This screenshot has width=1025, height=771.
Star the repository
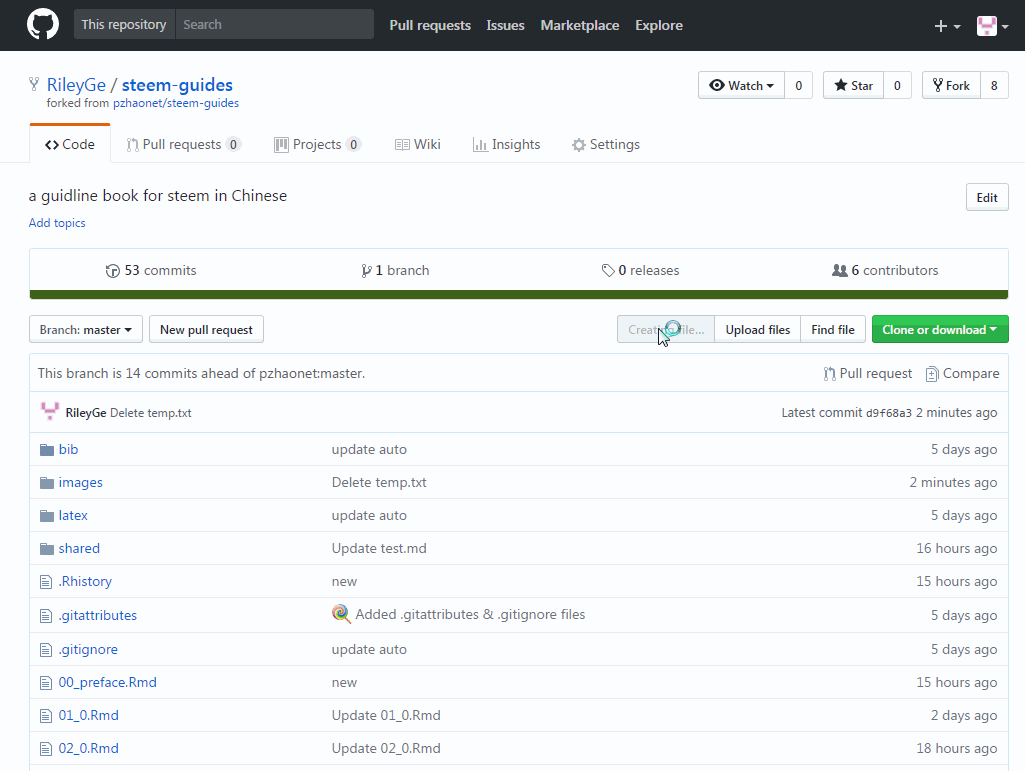pyautogui.click(x=853, y=86)
